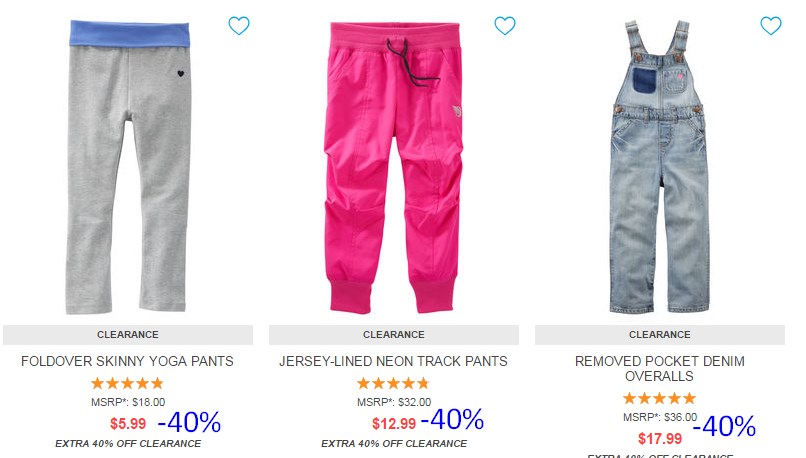
Task: Click the $12.99 sale price
Action: 394,424
